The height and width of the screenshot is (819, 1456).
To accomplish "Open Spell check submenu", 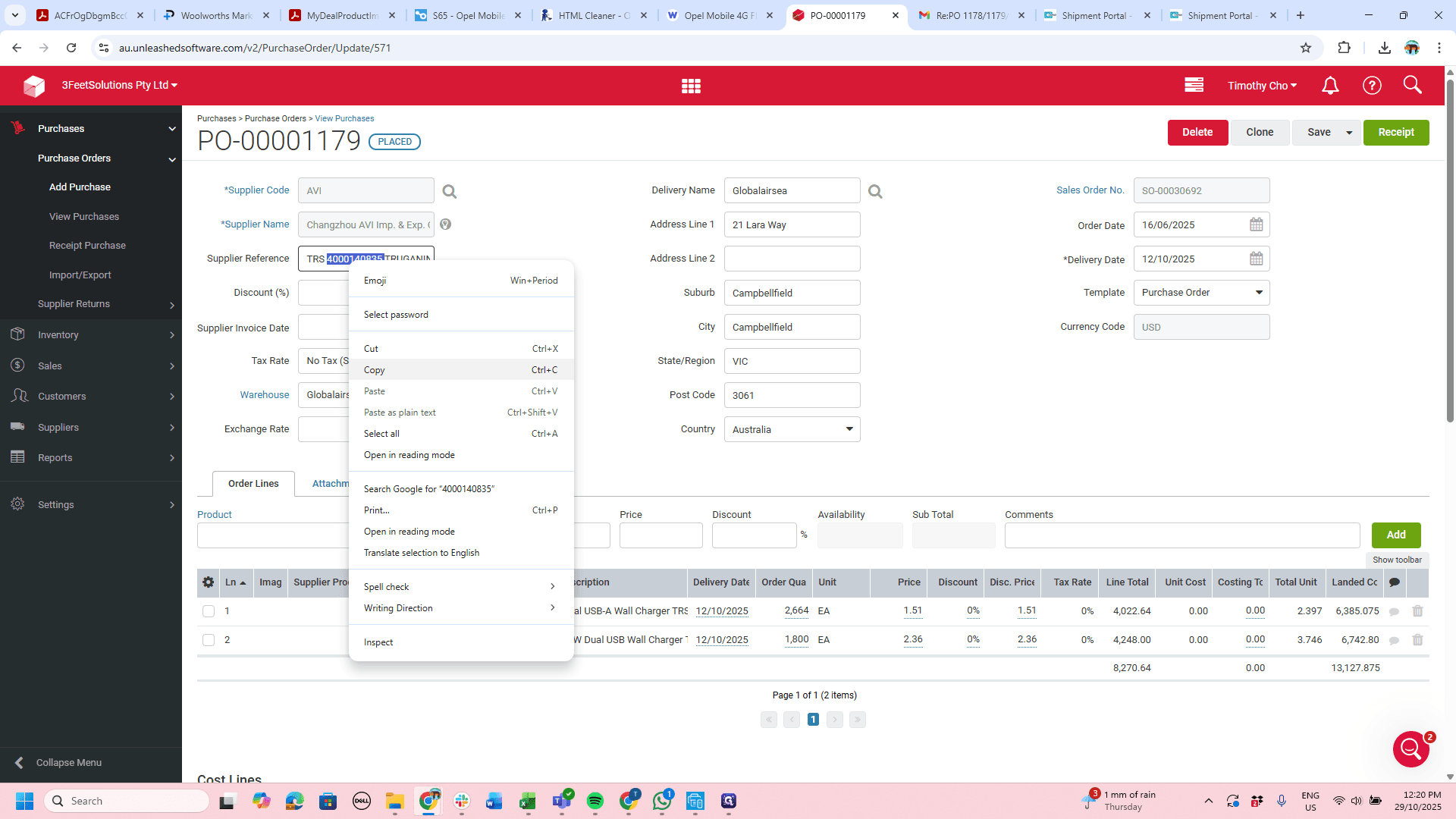I will pos(461,587).
